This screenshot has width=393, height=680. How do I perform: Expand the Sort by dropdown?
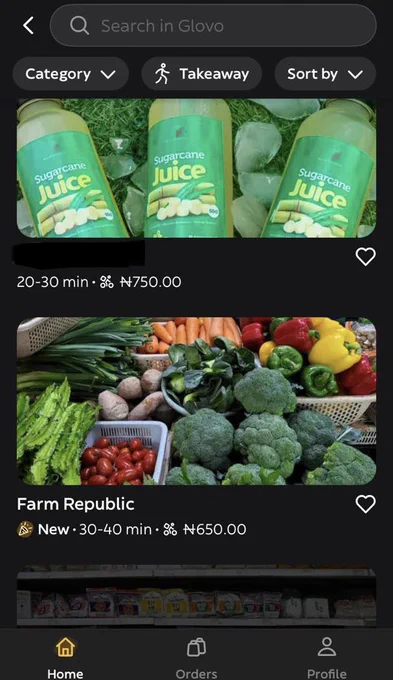tap(325, 74)
